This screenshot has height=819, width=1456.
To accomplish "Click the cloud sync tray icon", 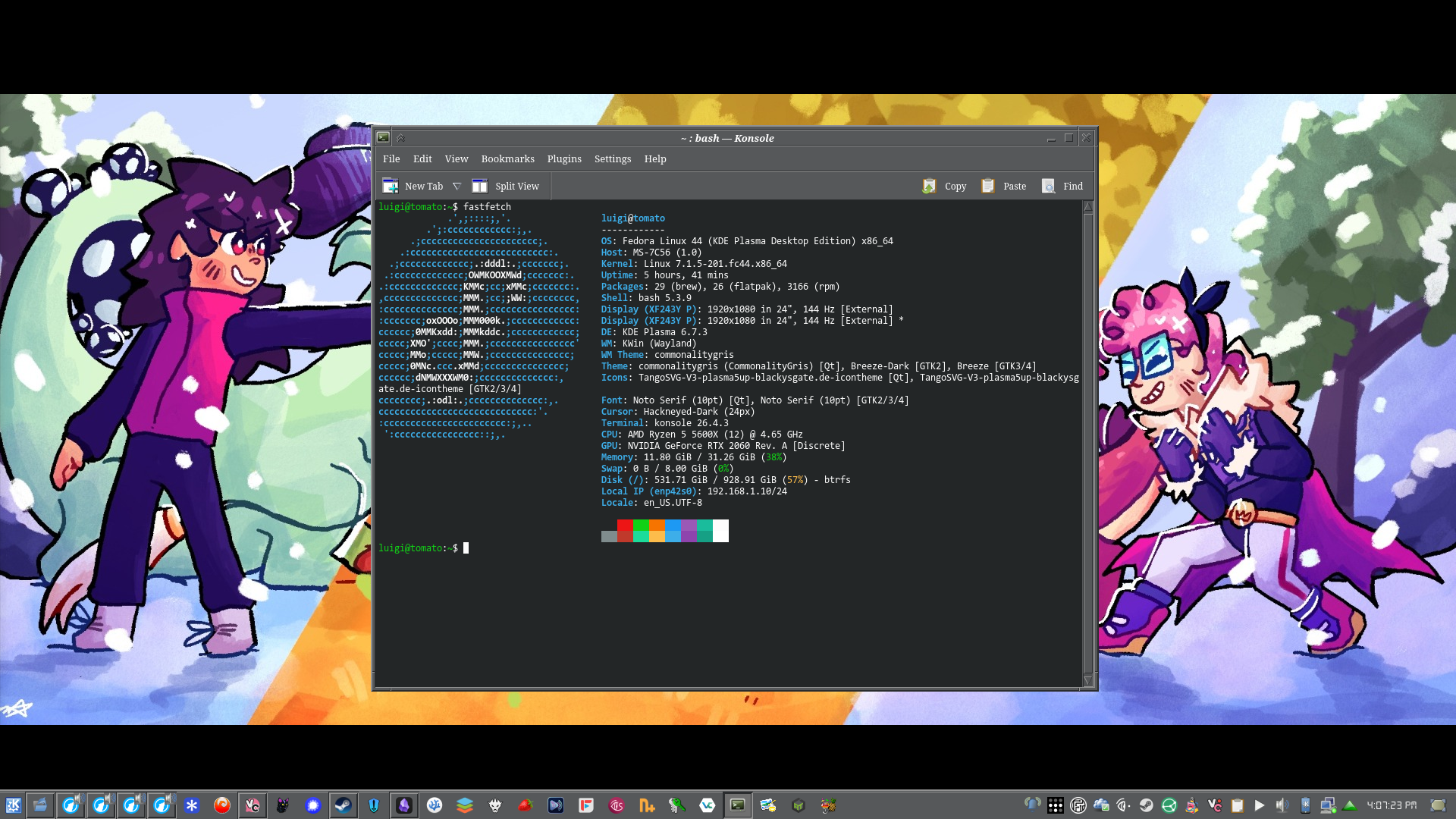I will 1101,805.
